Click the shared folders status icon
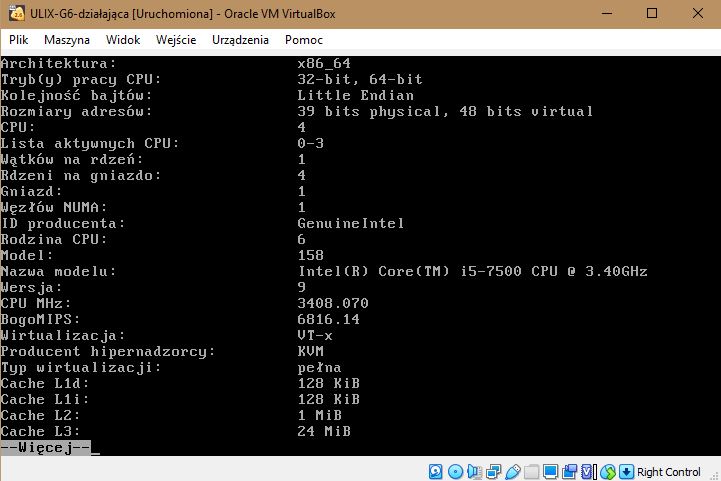Image resolution: width=721 pixels, height=481 pixels. pos(531,471)
